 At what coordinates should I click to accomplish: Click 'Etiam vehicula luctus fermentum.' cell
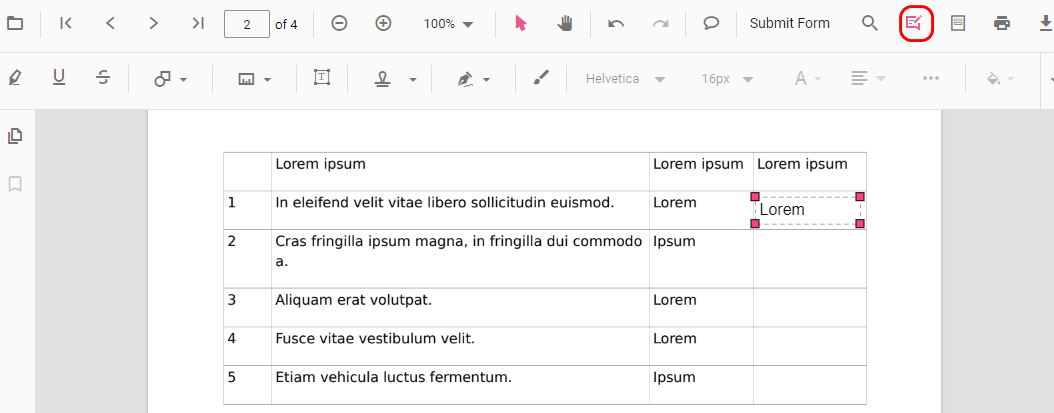coord(460,385)
